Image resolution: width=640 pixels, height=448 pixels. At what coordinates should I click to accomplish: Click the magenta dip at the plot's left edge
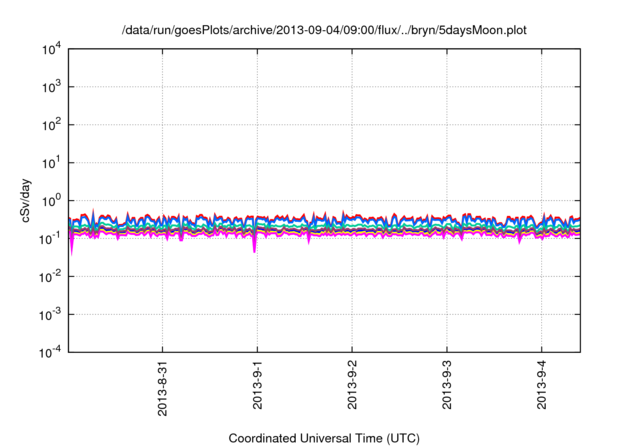pos(72,246)
